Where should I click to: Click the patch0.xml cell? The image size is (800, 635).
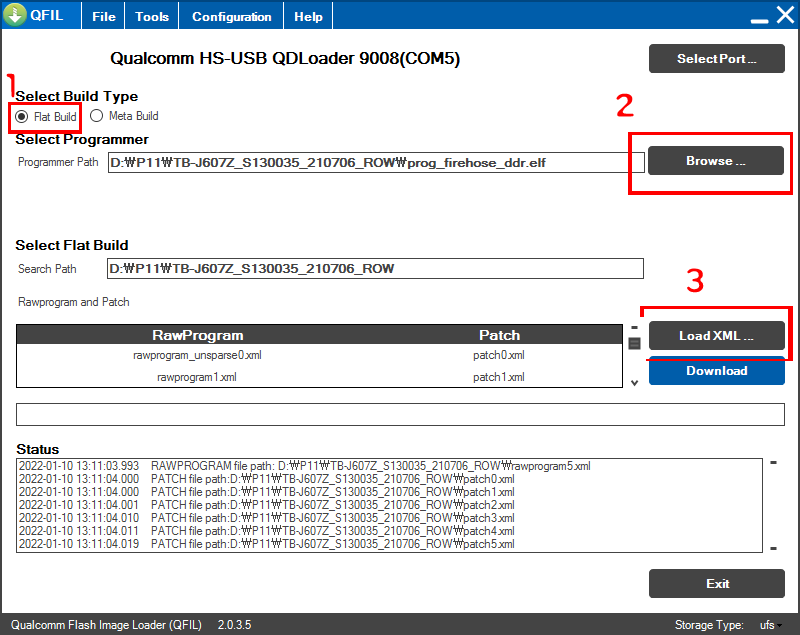(498, 355)
